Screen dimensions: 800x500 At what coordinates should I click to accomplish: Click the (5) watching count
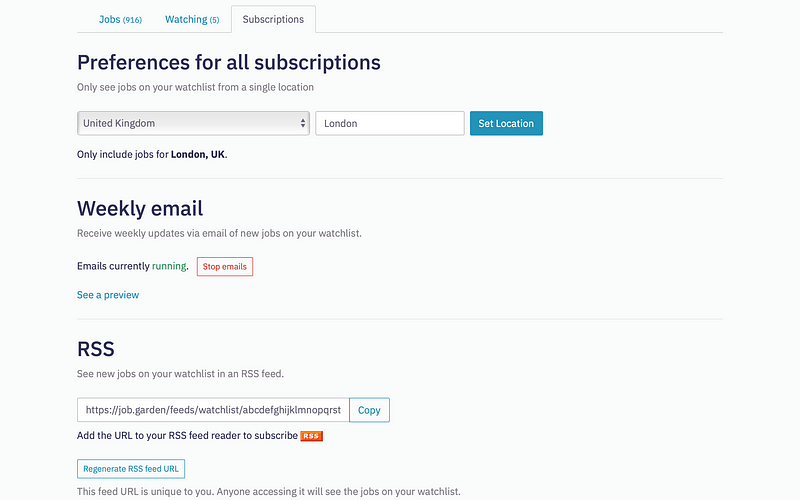pyautogui.click(x=214, y=20)
